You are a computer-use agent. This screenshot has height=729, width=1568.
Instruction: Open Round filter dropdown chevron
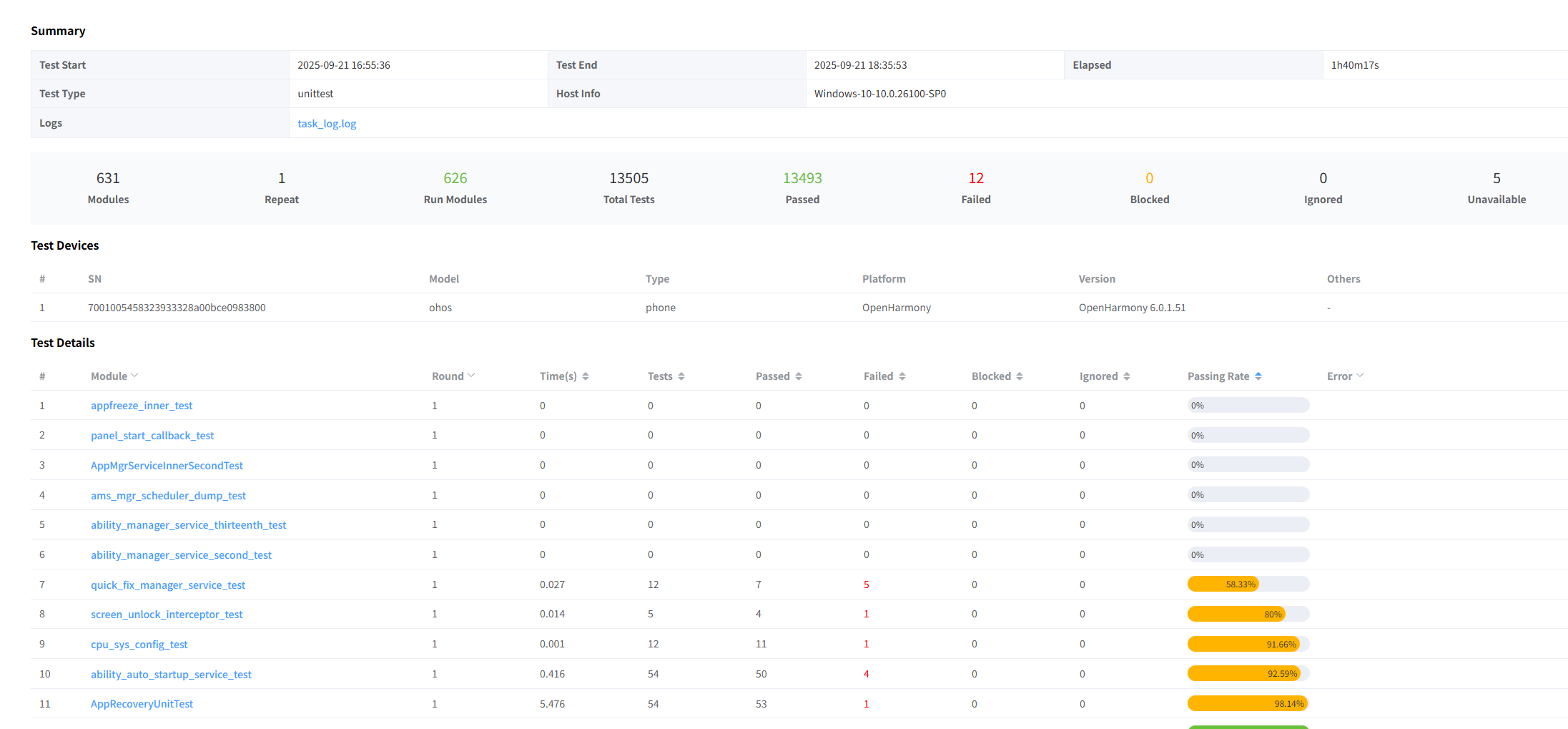click(x=471, y=376)
